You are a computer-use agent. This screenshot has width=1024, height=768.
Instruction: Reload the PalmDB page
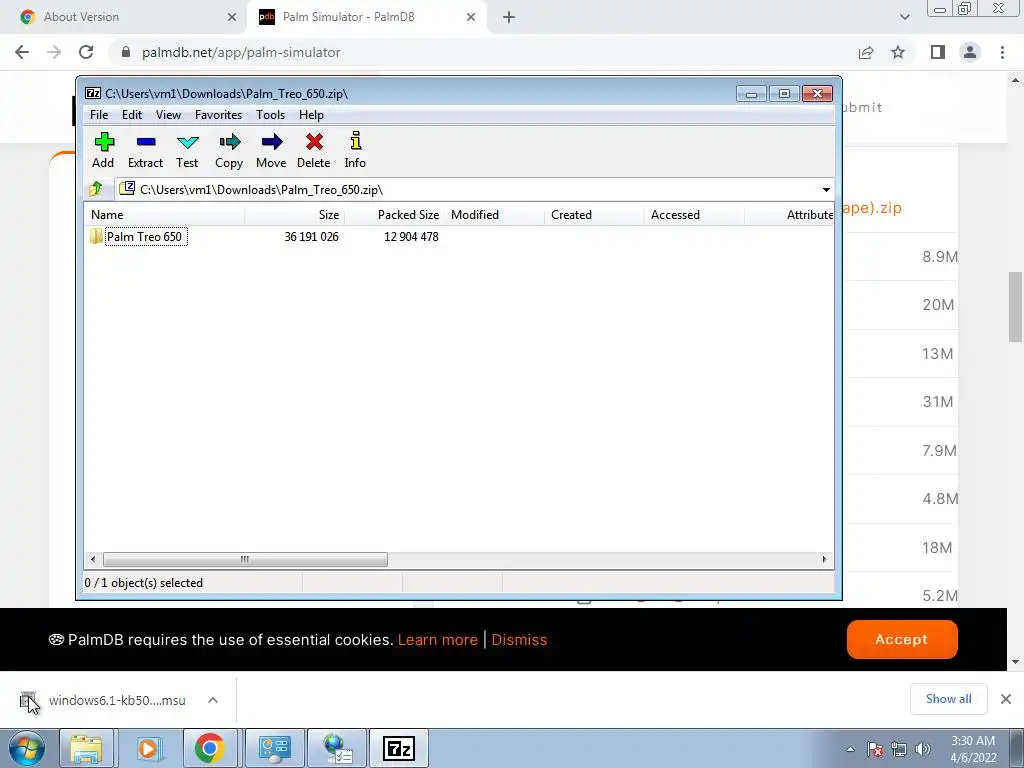point(86,52)
